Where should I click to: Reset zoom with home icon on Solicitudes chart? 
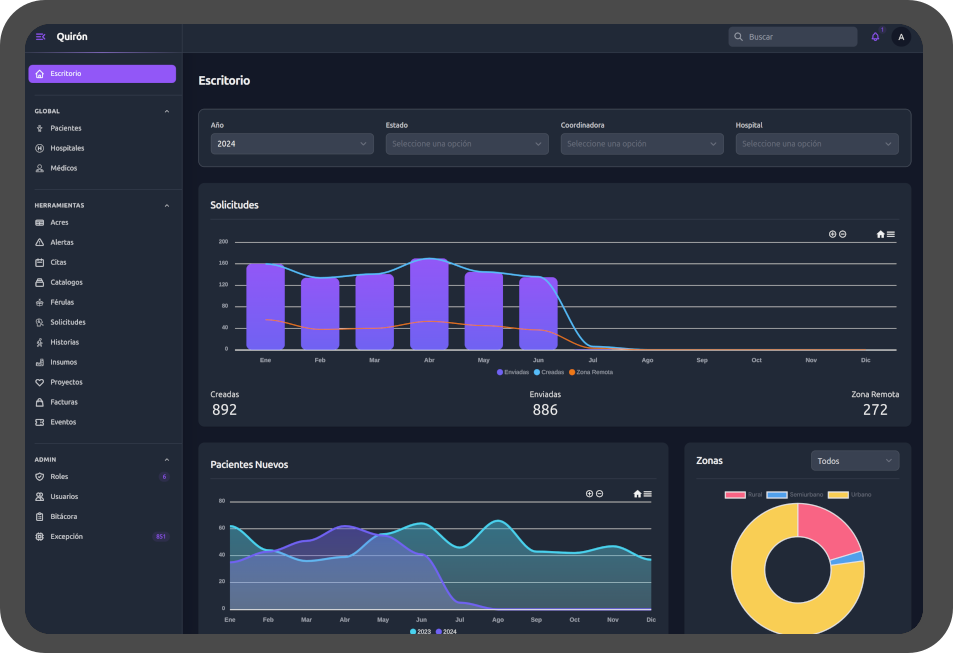(880, 234)
